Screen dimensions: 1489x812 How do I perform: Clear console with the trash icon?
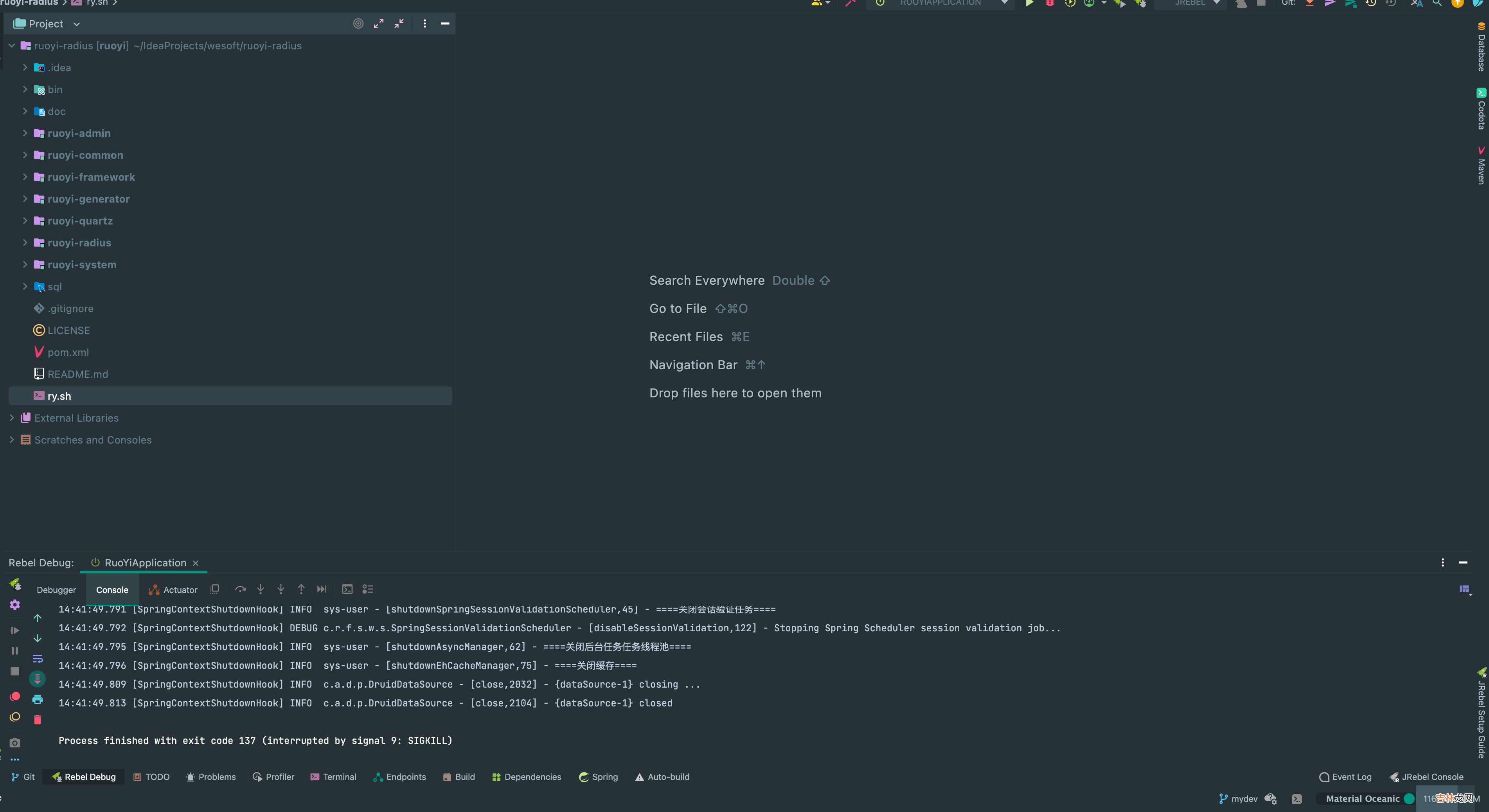point(38,720)
